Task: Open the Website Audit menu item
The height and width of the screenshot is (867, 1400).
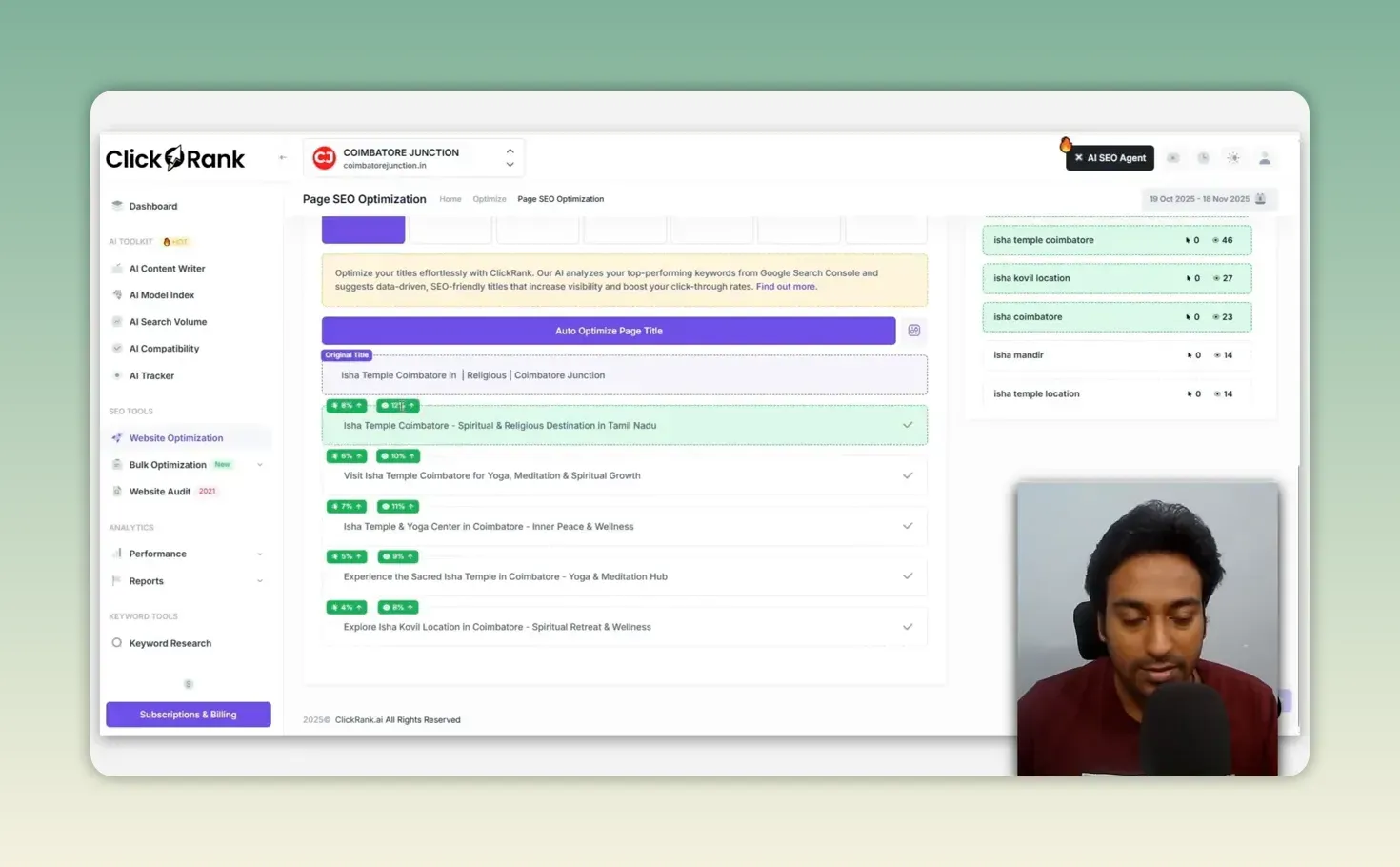Action: [160, 492]
